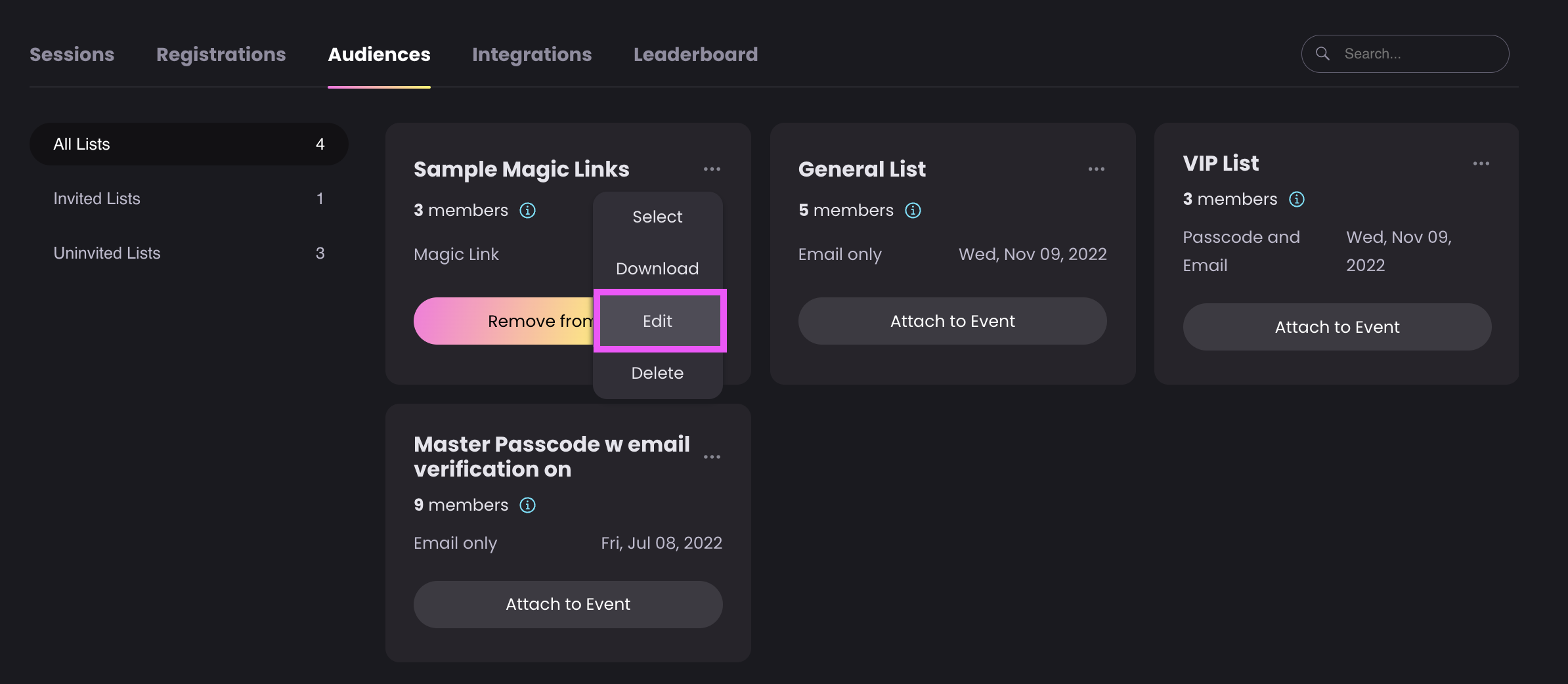Click the Magic Link label

pyautogui.click(x=456, y=254)
